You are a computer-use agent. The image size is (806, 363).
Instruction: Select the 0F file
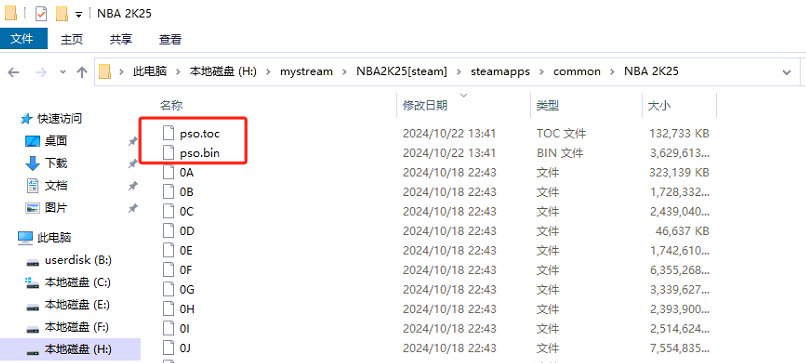point(187,270)
